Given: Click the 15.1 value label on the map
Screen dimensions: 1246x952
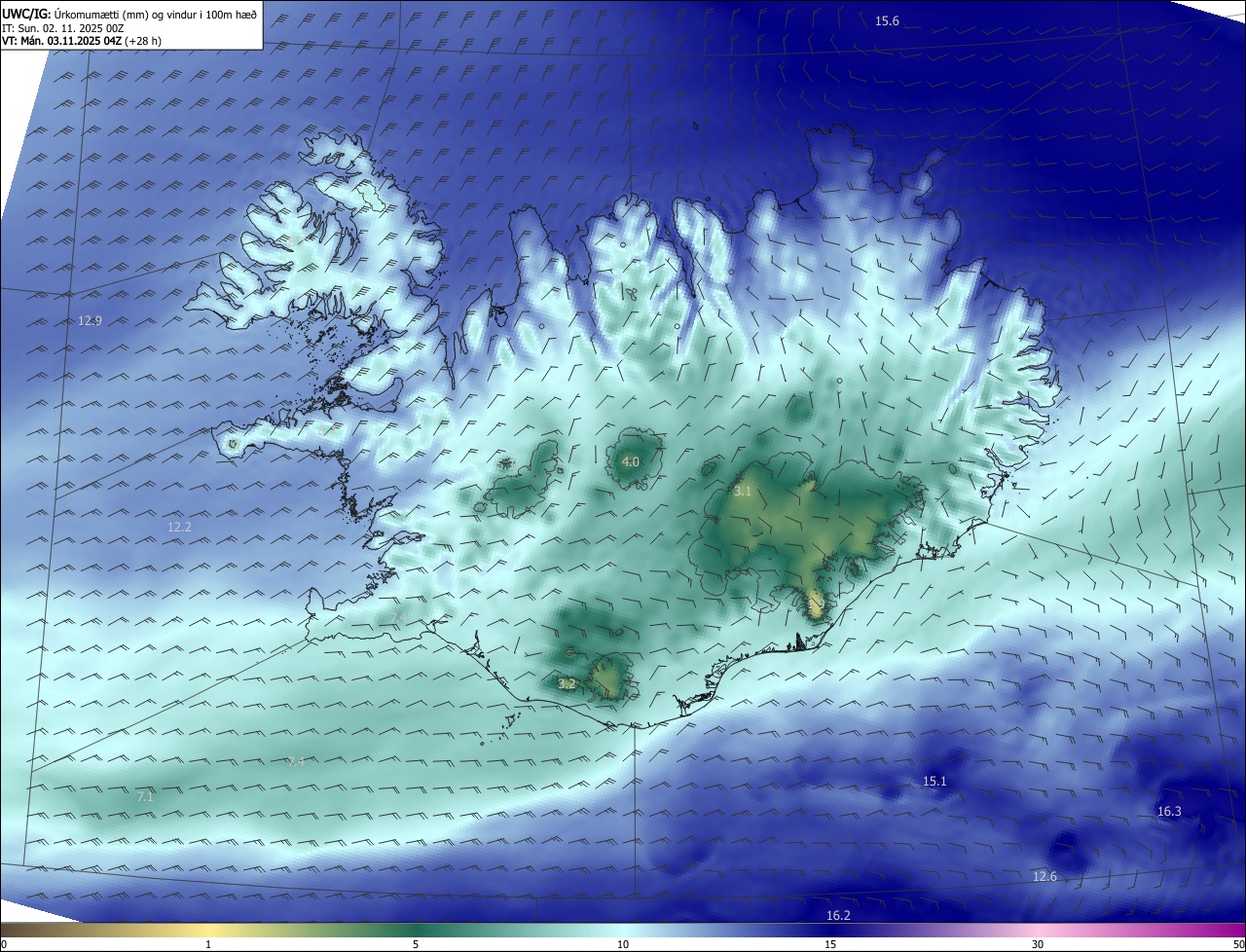Looking at the screenshot, I should click(934, 781).
